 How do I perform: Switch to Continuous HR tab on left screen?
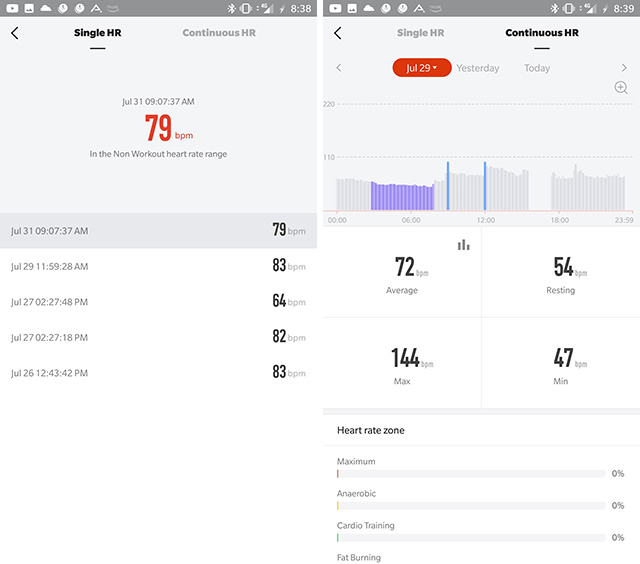[219, 33]
